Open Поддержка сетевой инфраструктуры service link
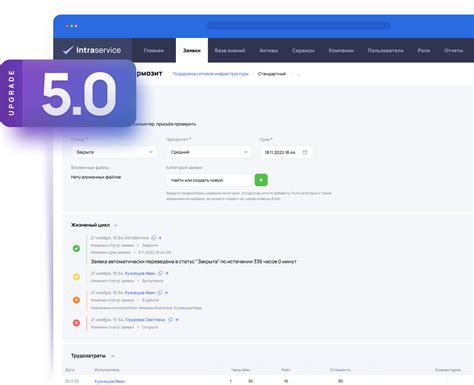Image resolution: width=474 pixels, height=385 pixels. pos(210,74)
